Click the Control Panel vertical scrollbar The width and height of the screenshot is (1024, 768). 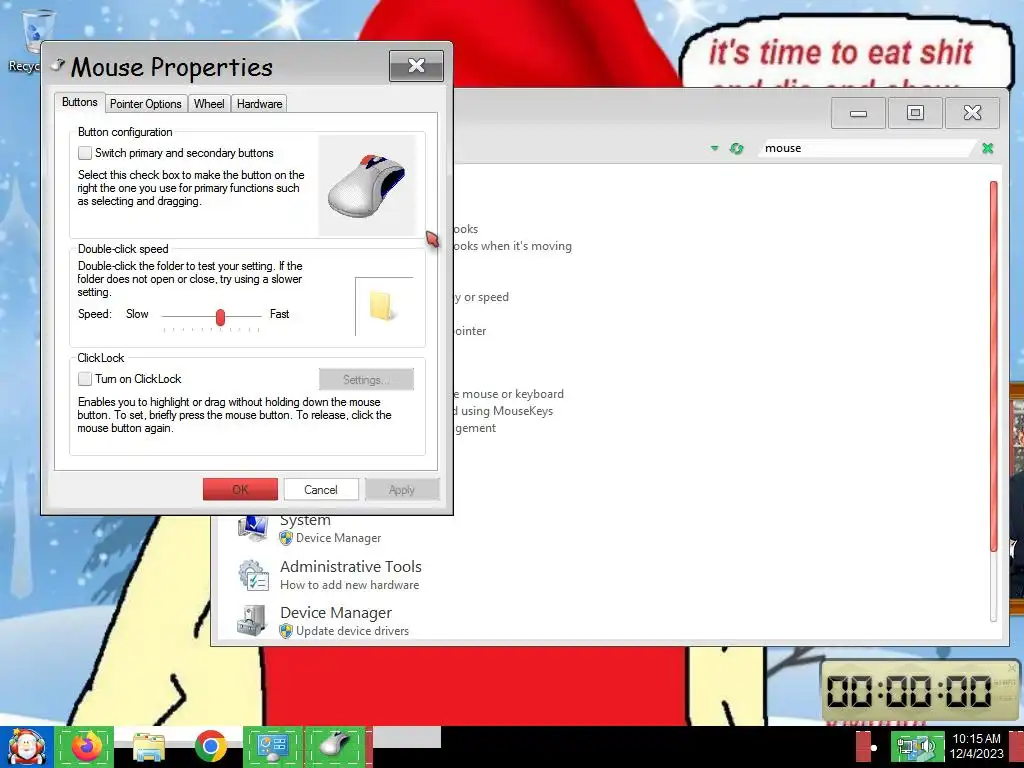994,366
